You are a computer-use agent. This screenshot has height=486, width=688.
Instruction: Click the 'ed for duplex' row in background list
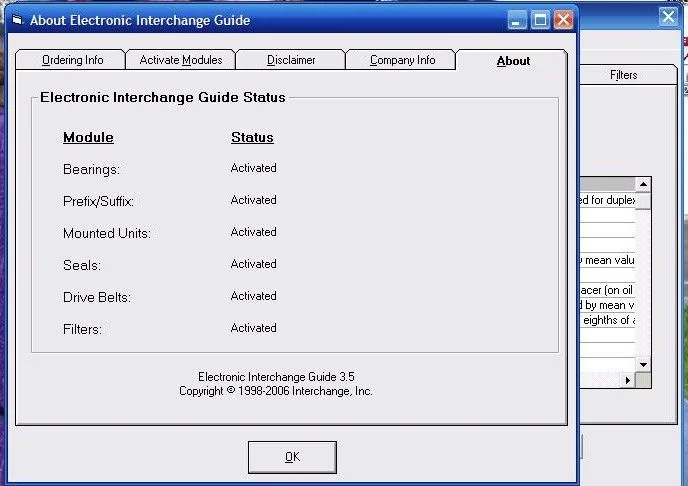pyautogui.click(x=608, y=200)
